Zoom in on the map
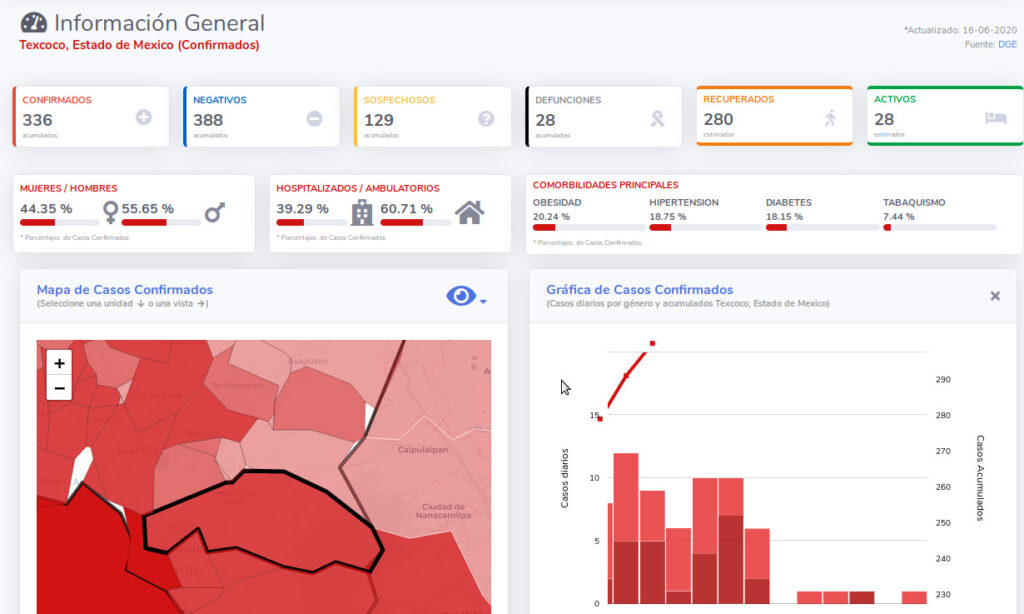Viewport: 1024px width, 614px height. [x=59, y=364]
